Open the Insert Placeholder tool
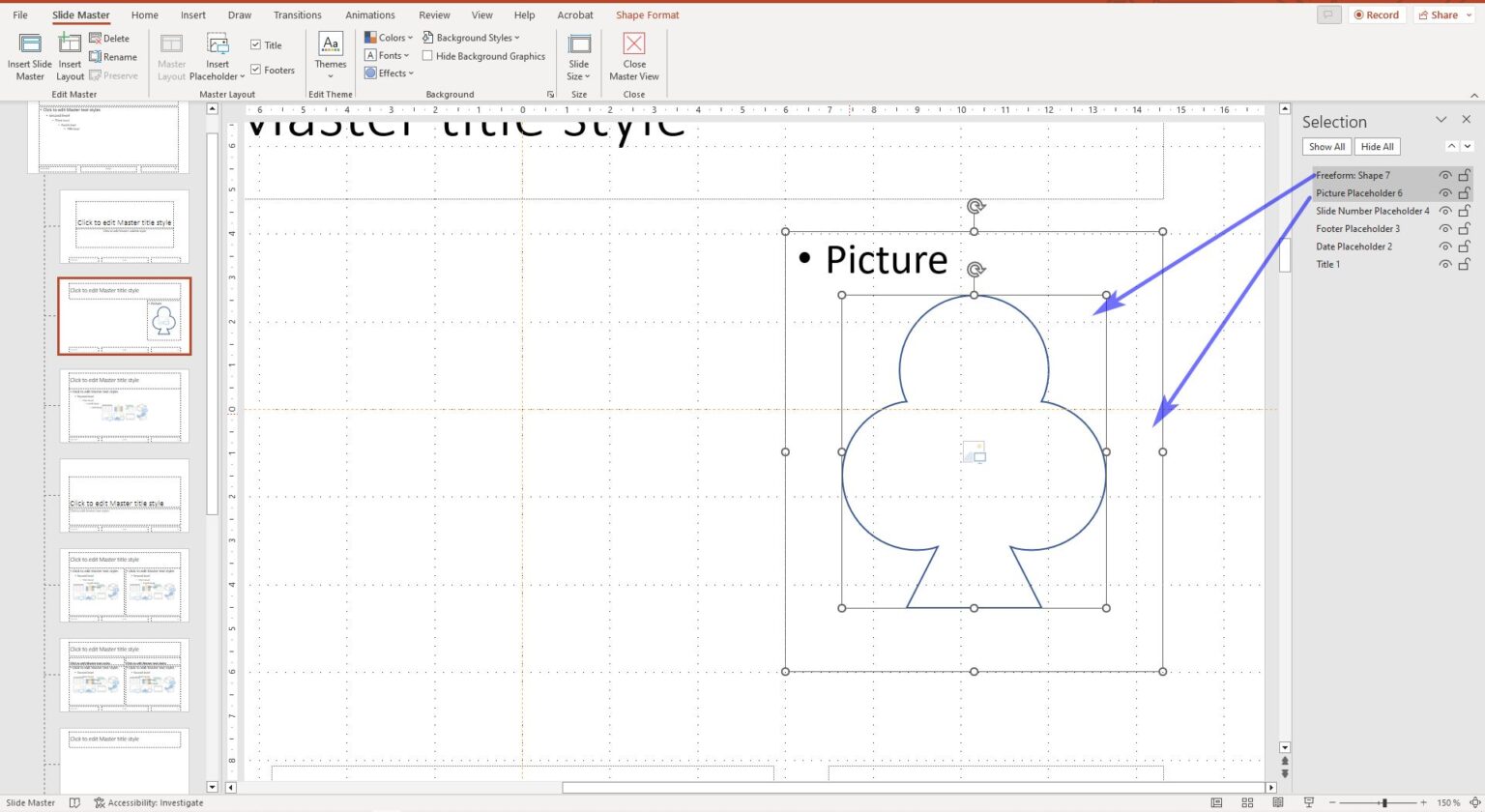This screenshot has width=1485, height=812. click(217, 58)
